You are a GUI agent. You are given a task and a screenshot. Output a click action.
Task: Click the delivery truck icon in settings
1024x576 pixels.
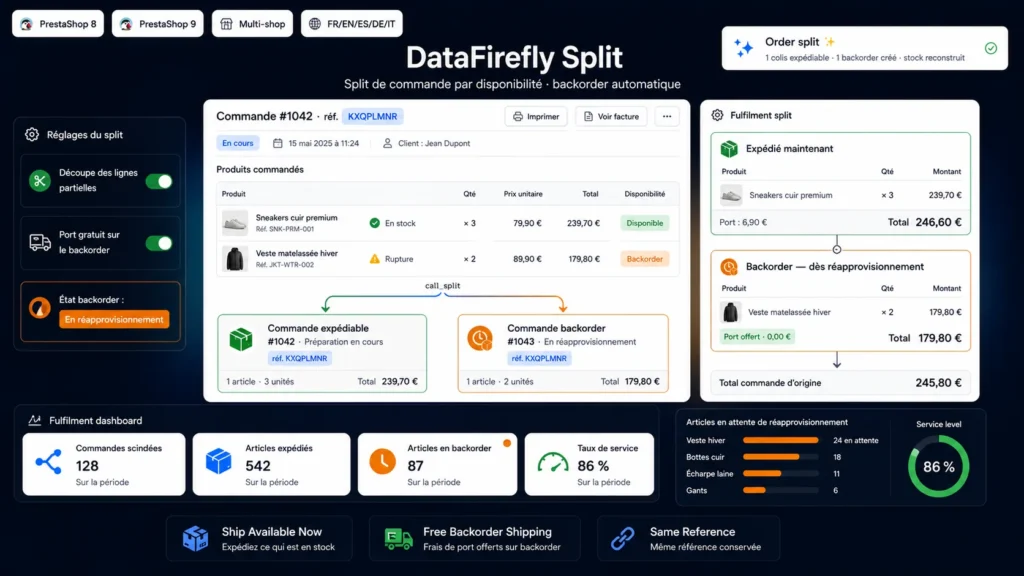(x=40, y=242)
